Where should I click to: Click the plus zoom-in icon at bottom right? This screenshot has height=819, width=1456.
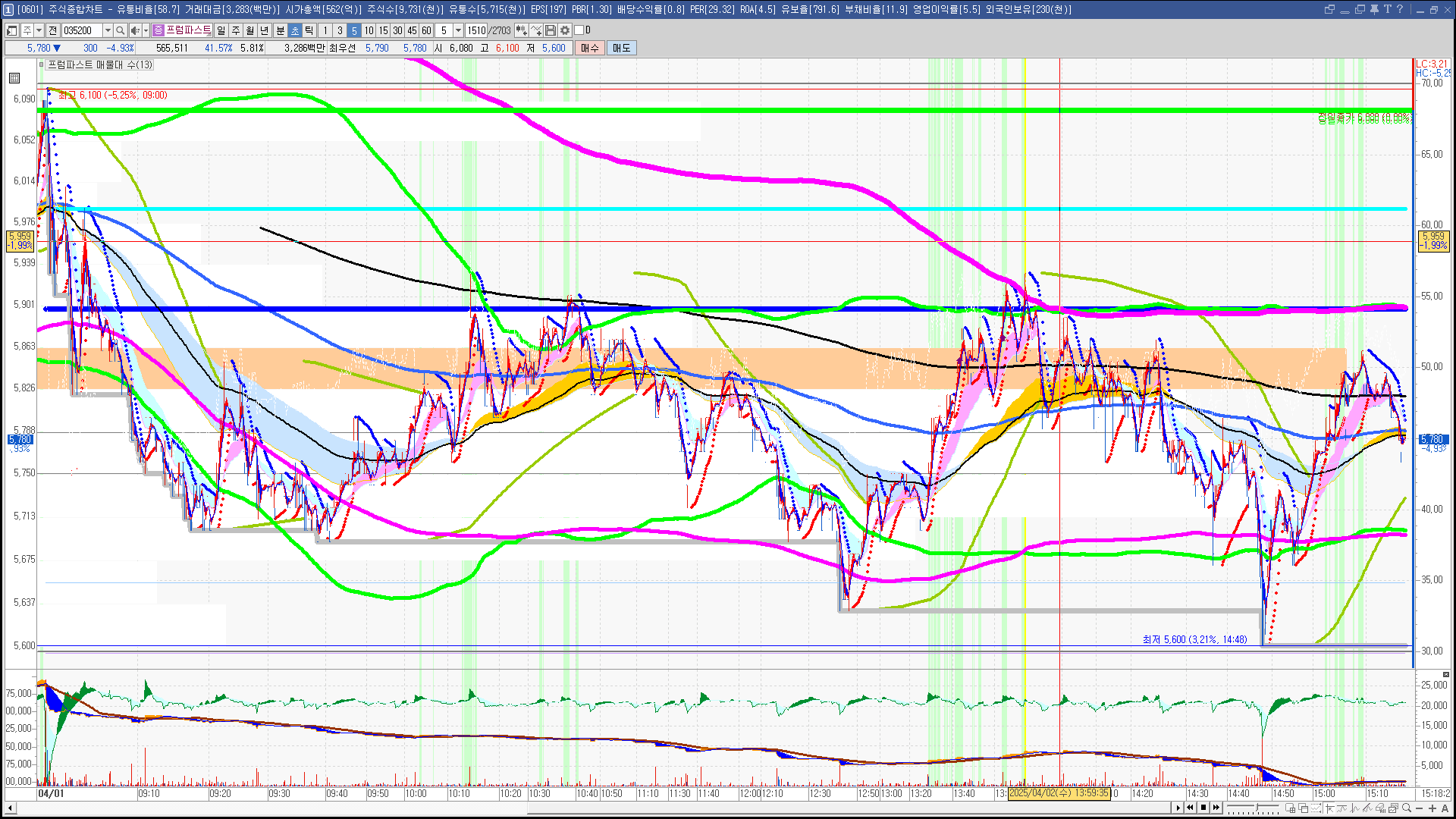(x=1432, y=808)
